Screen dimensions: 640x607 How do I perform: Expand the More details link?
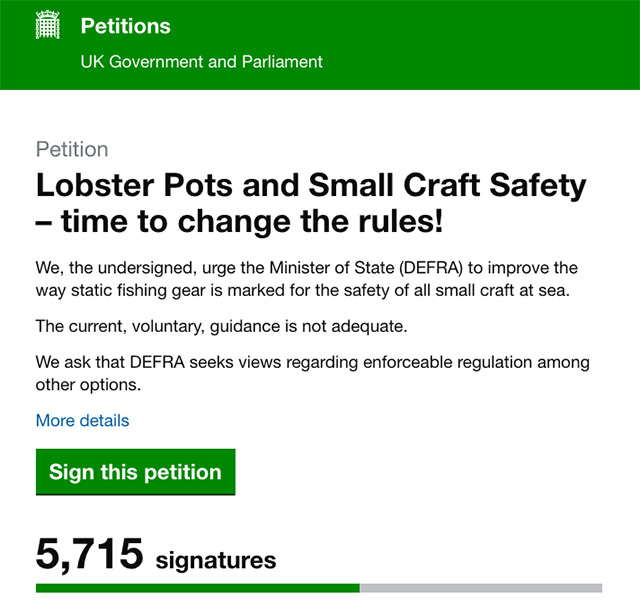[82, 420]
